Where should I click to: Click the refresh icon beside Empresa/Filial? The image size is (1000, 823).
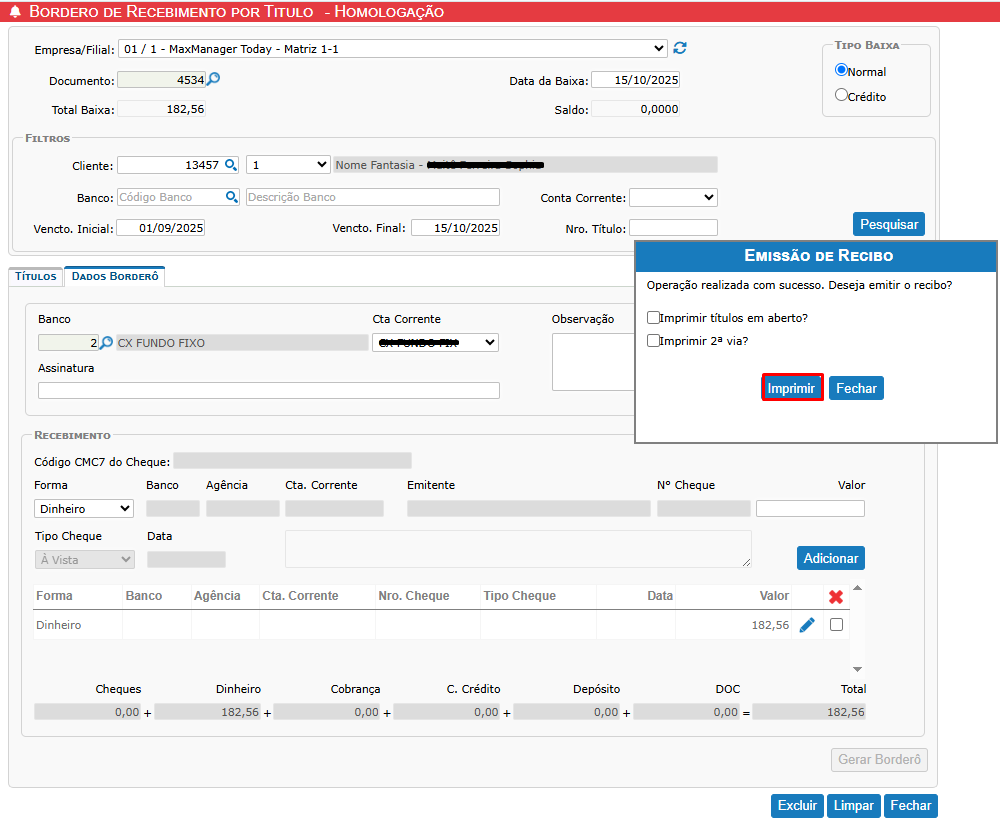point(680,48)
